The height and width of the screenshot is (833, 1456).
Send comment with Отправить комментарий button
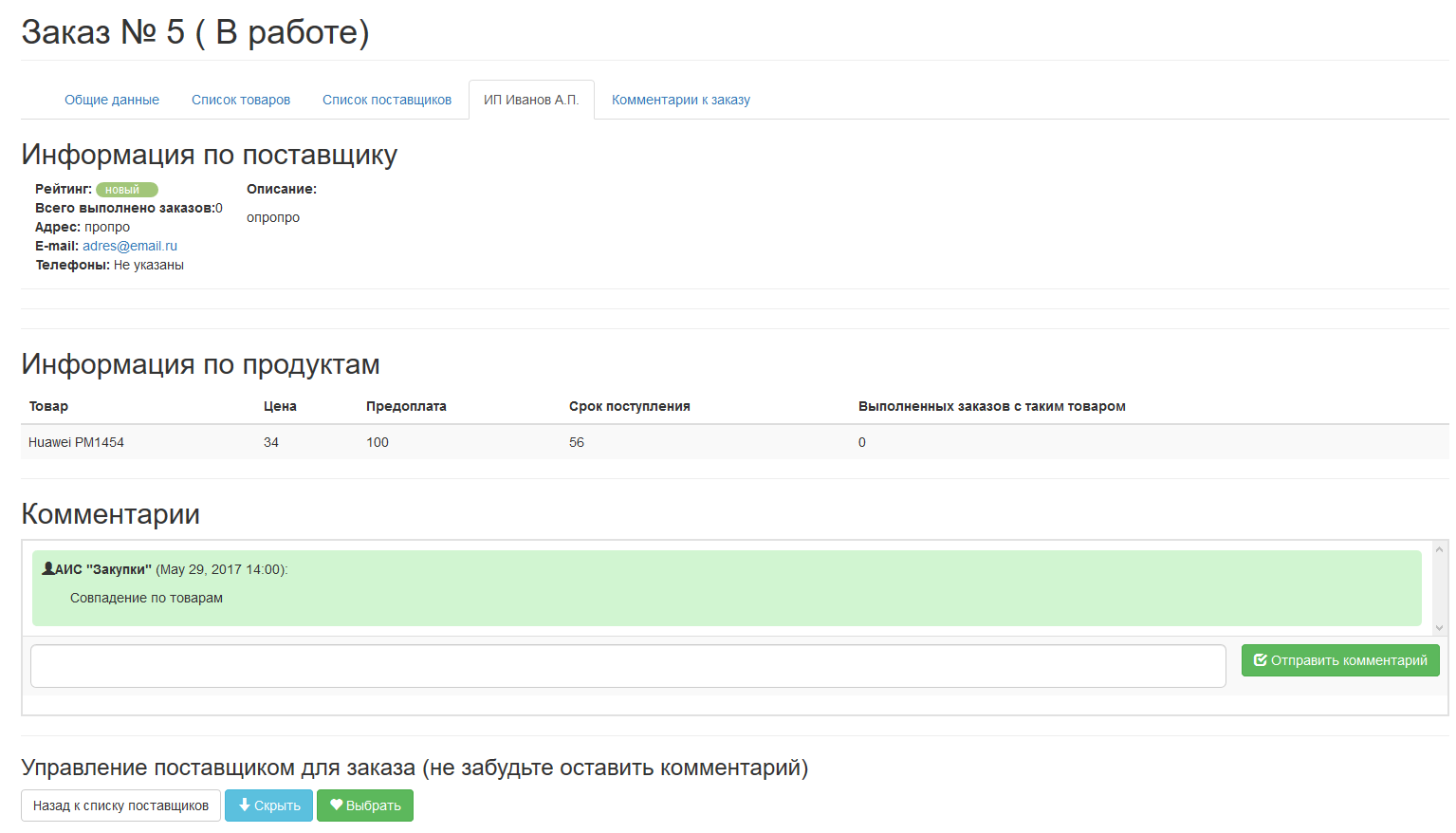coord(1340,660)
